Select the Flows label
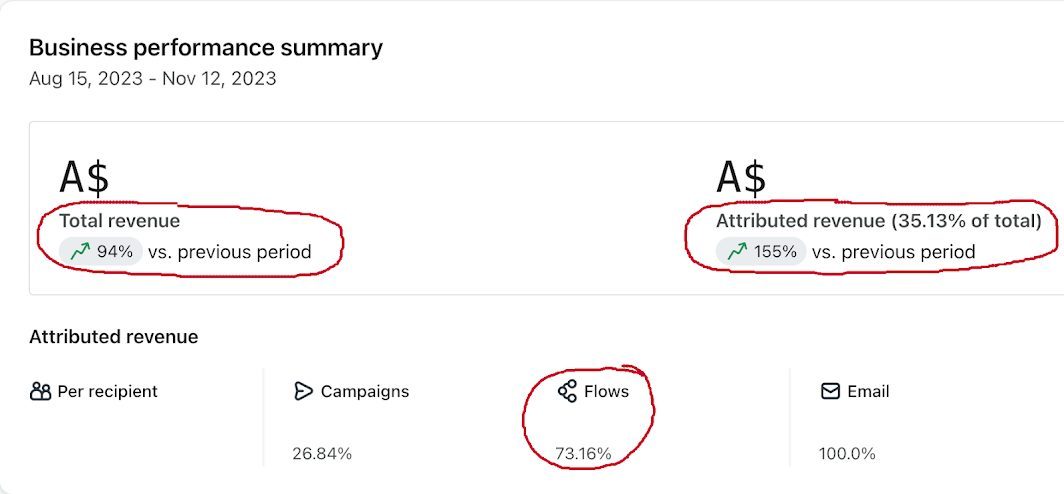Viewport: 1064px width, 494px height. (607, 392)
